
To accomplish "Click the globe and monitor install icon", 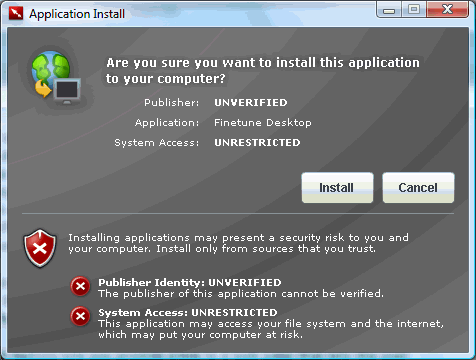I will pos(56,77).
